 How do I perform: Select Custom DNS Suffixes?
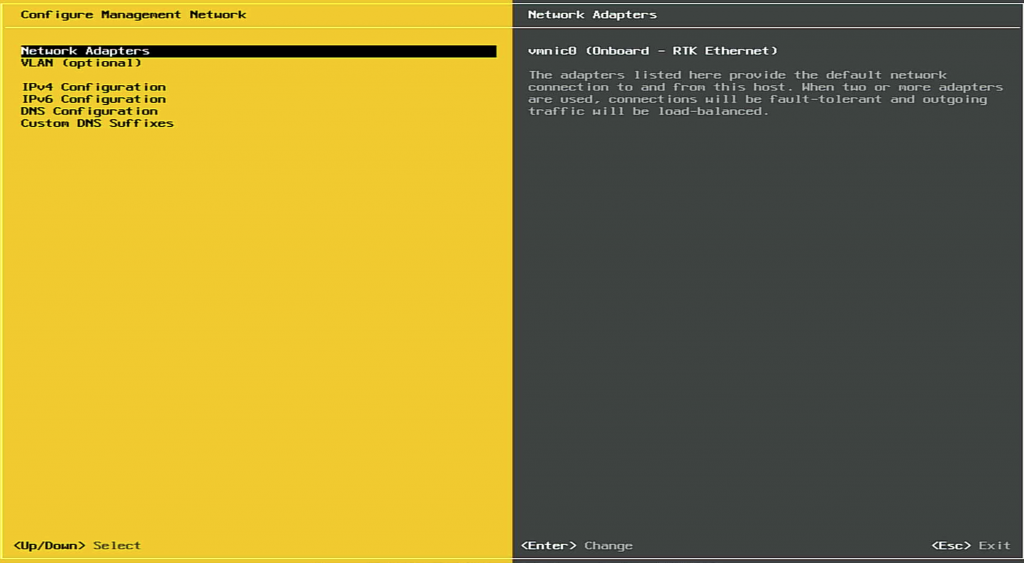(x=97, y=123)
